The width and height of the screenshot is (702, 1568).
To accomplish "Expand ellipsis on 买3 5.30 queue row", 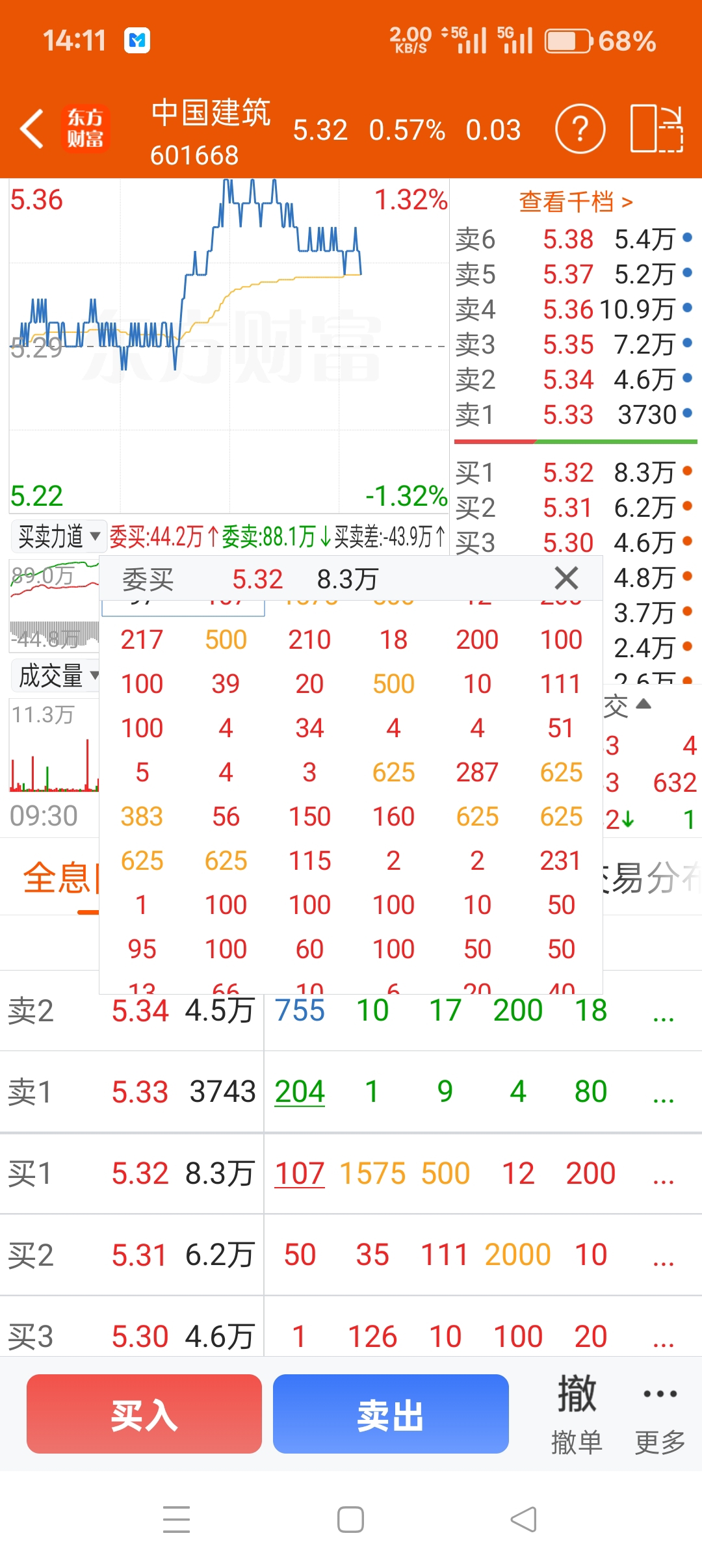I will [x=663, y=1342].
